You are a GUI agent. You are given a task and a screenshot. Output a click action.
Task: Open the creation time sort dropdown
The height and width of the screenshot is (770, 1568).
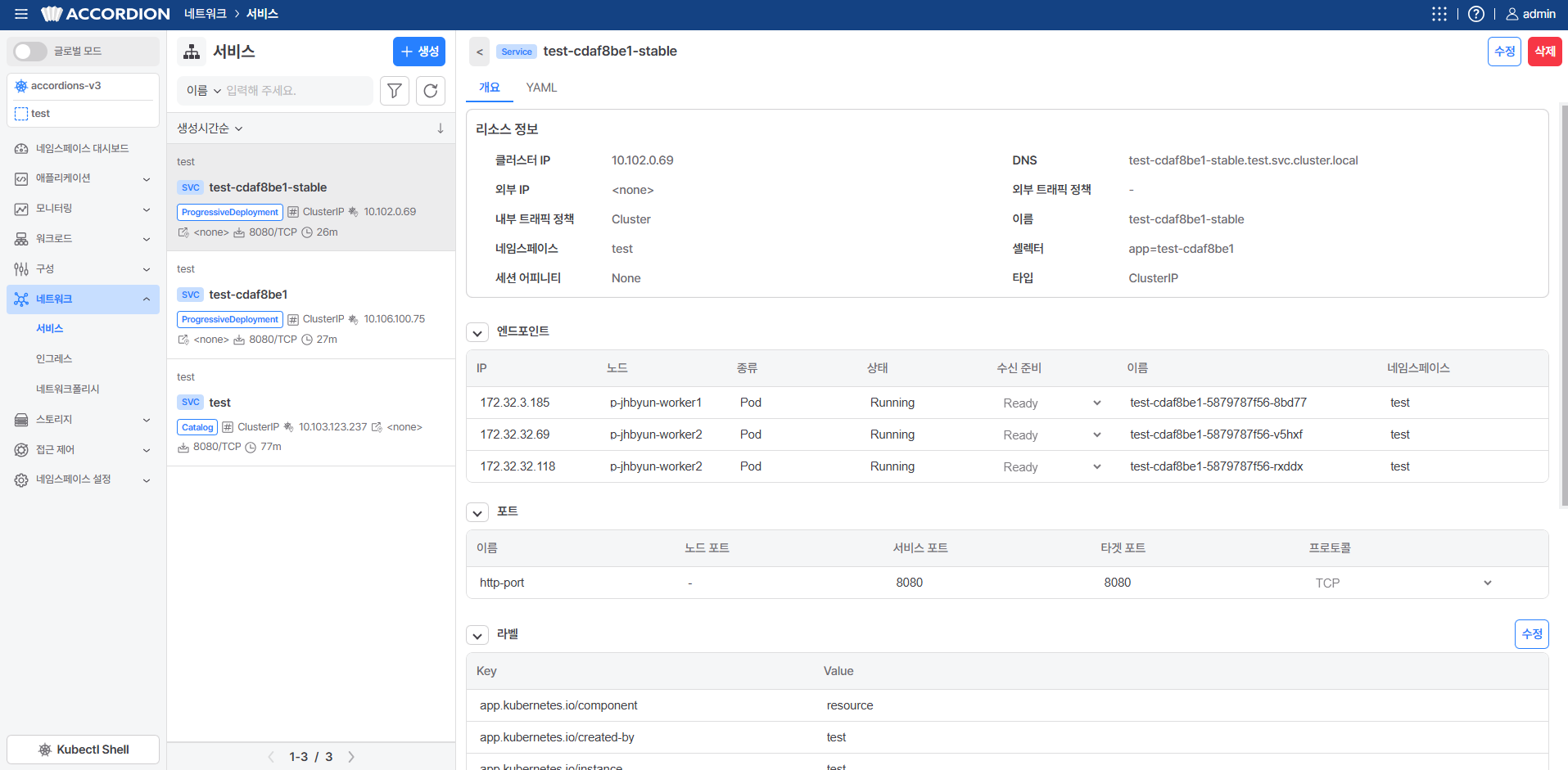(x=210, y=128)
